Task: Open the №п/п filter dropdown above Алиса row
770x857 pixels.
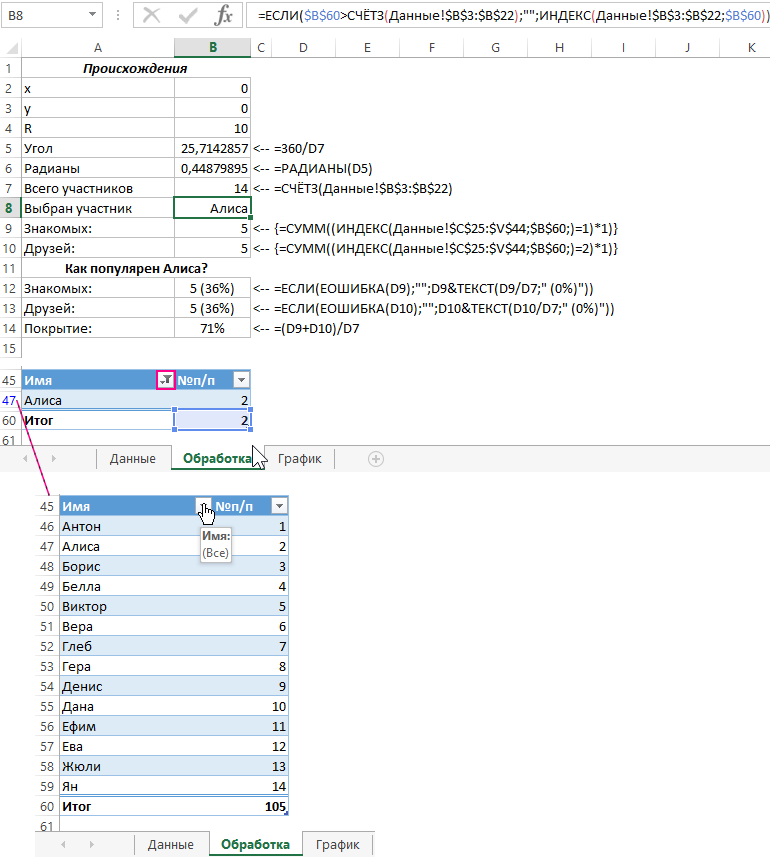Action: click(x=240, y=380)
